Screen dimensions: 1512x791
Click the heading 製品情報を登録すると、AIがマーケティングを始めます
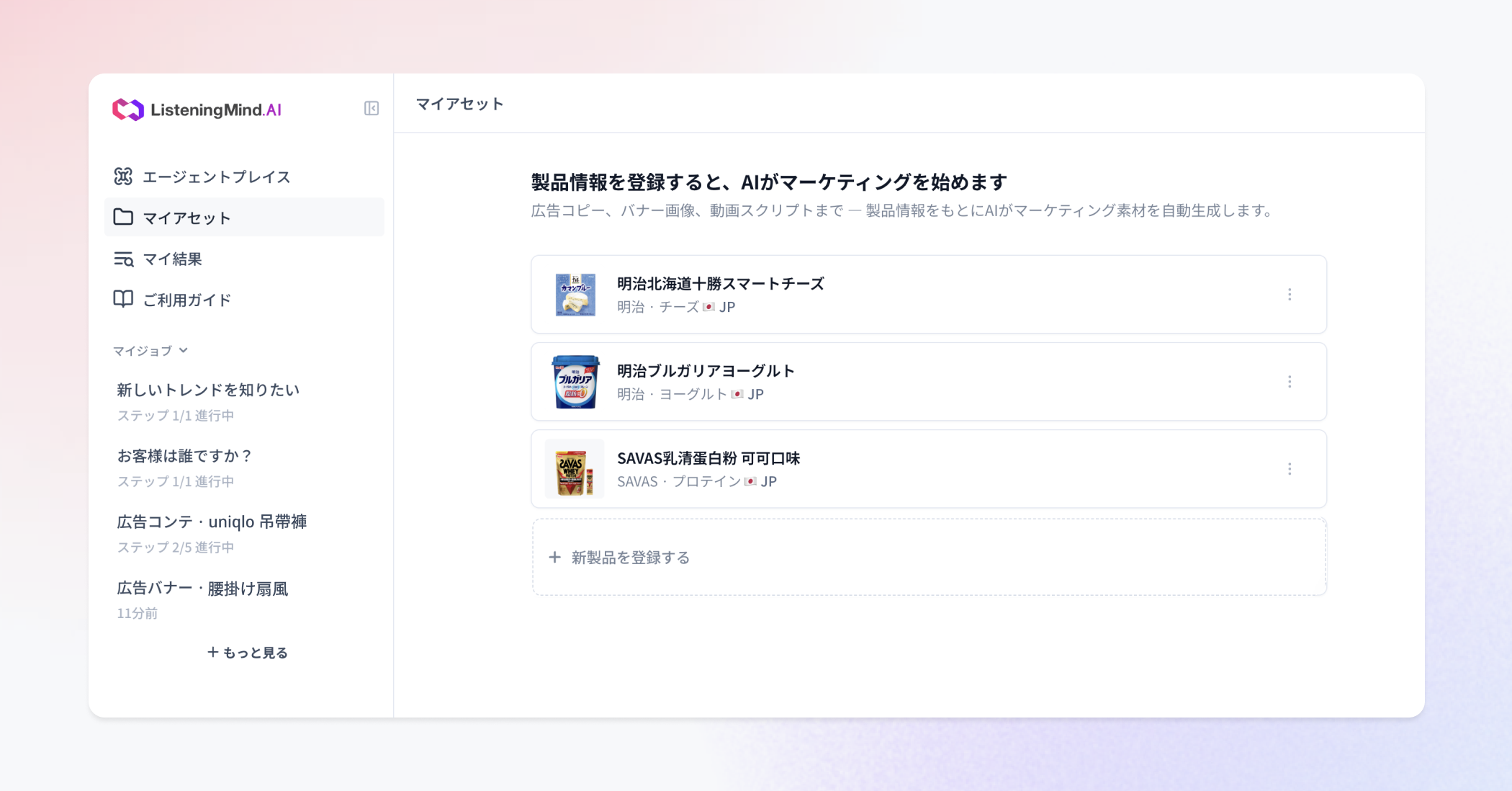click(769, 182)
